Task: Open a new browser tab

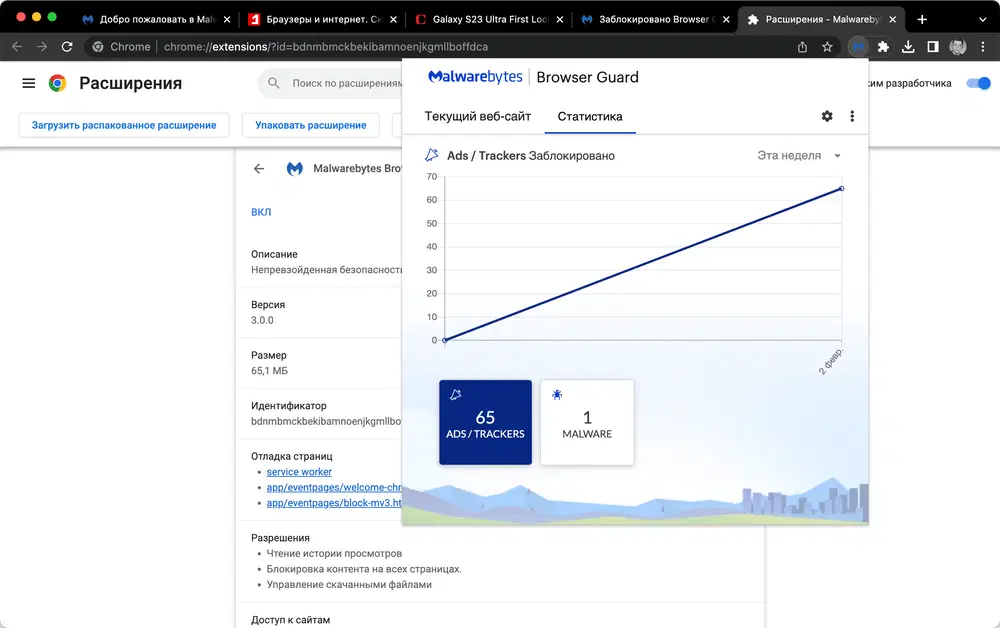Action: pos(922,19)
